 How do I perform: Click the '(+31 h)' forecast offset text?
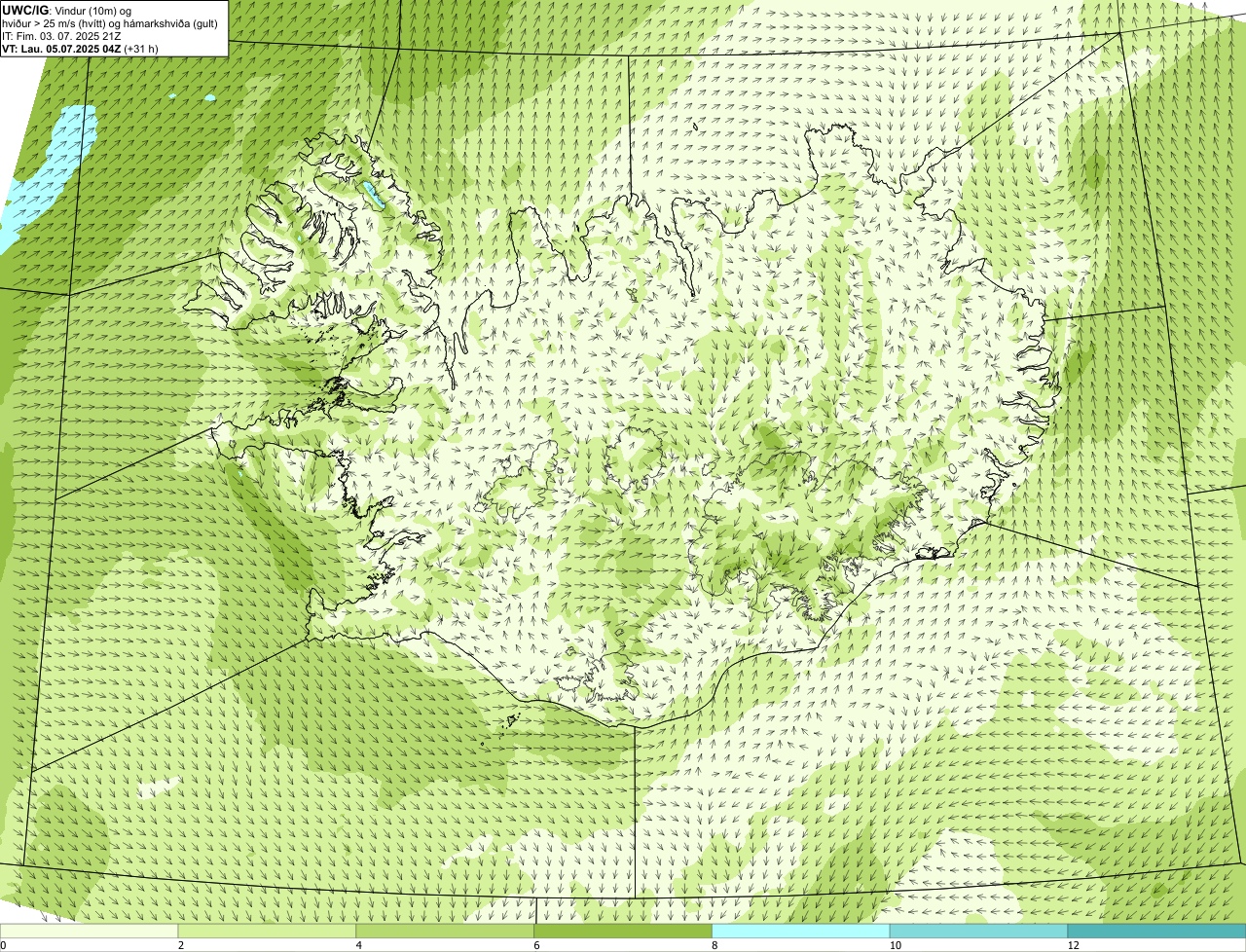click(x=141, y=49)
